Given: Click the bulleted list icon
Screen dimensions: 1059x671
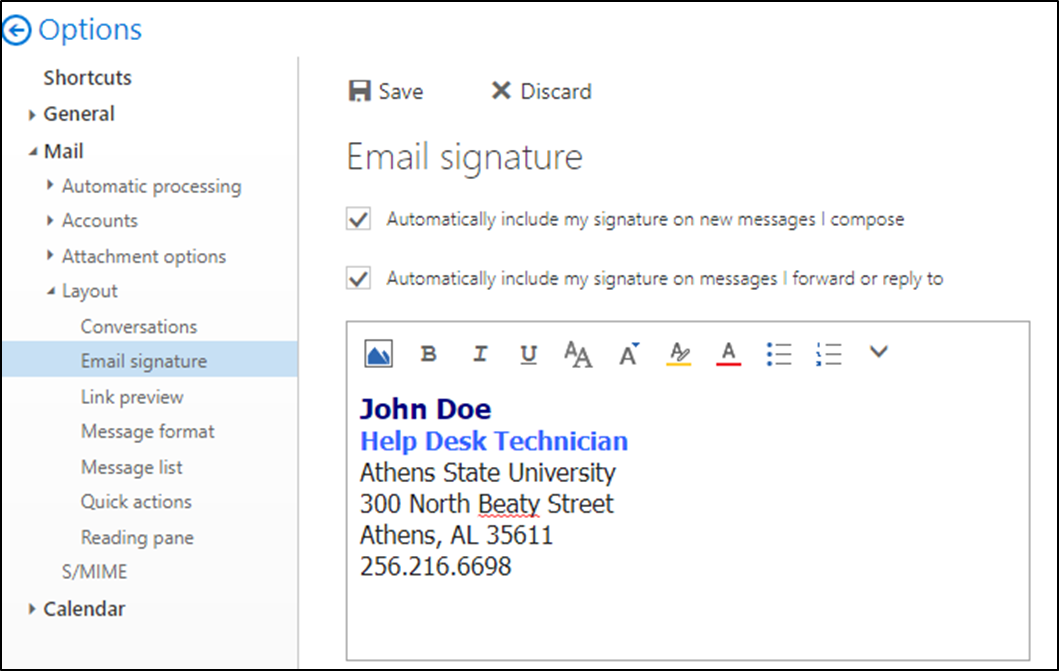Looking at the screenshot, I should pos(779,353).
